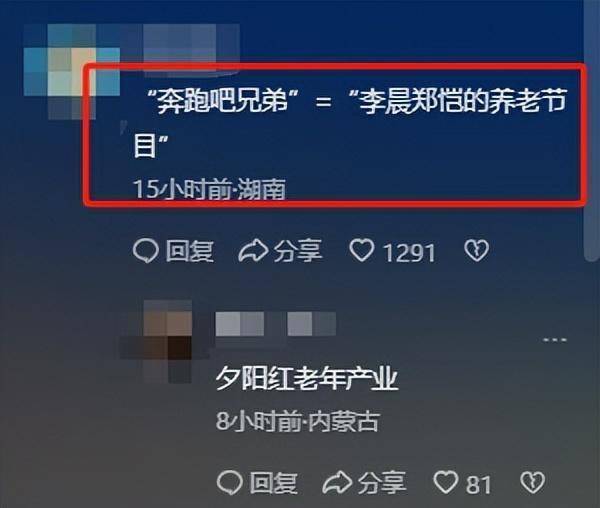Click reply bubble icon under 夕阳红老年产业
This screenshot has width=600, height=508.
pyautogui.click(x=230, y=482)
